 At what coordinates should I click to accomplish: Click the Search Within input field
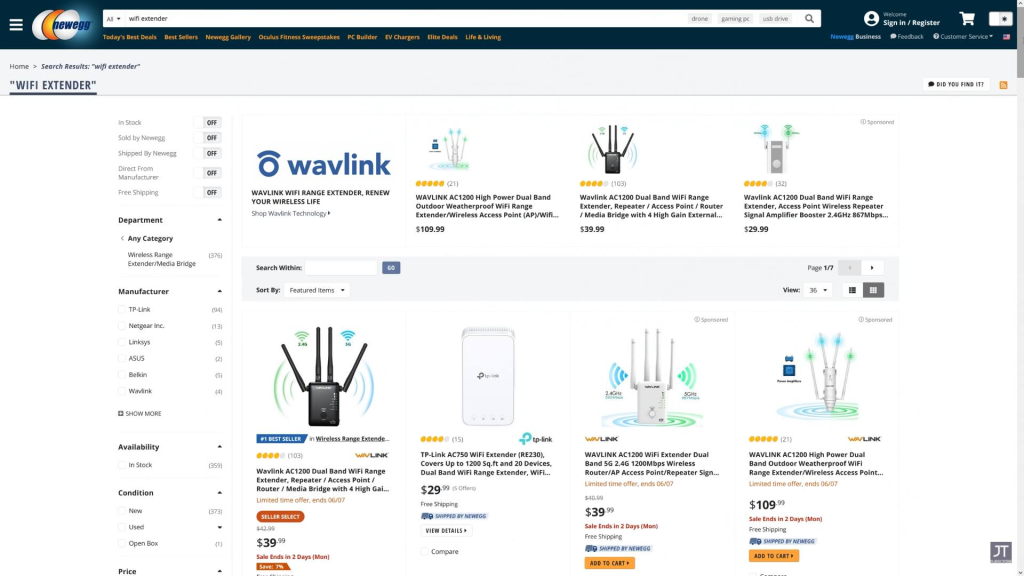(x=341, y=268)
